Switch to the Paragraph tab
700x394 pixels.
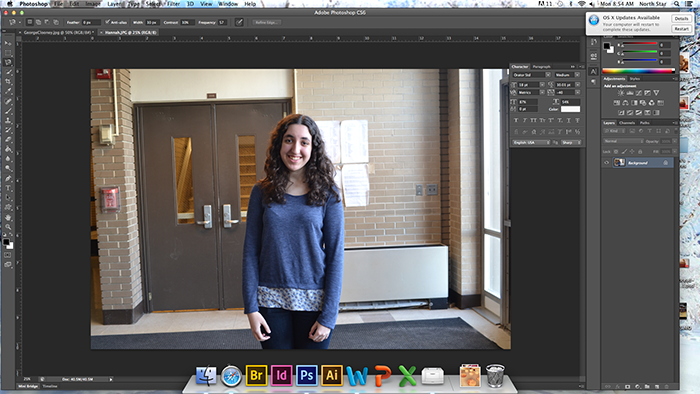pyautogui.click(x=542, y=66)
